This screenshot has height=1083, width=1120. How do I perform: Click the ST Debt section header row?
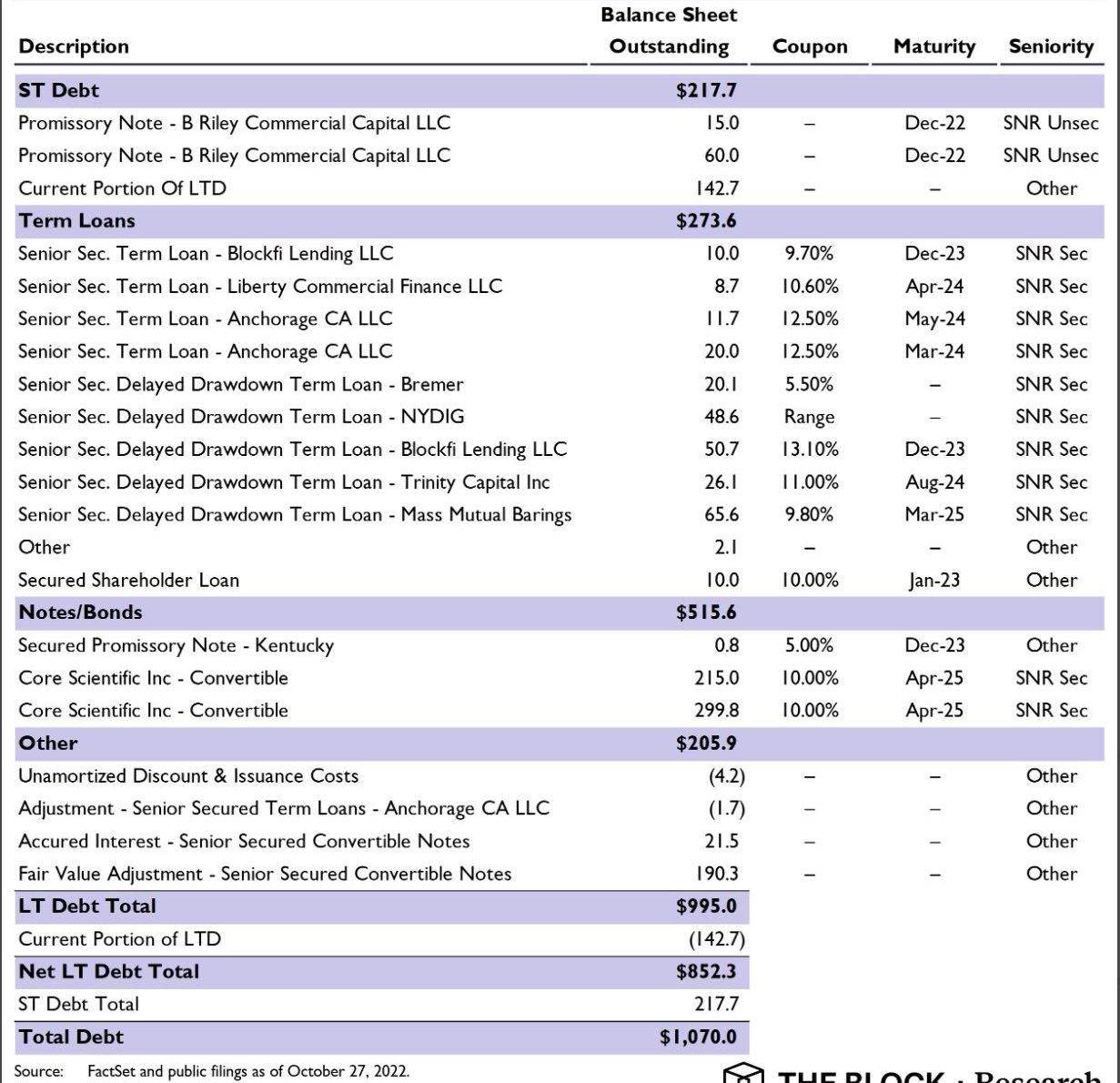[x=59, y=90]
